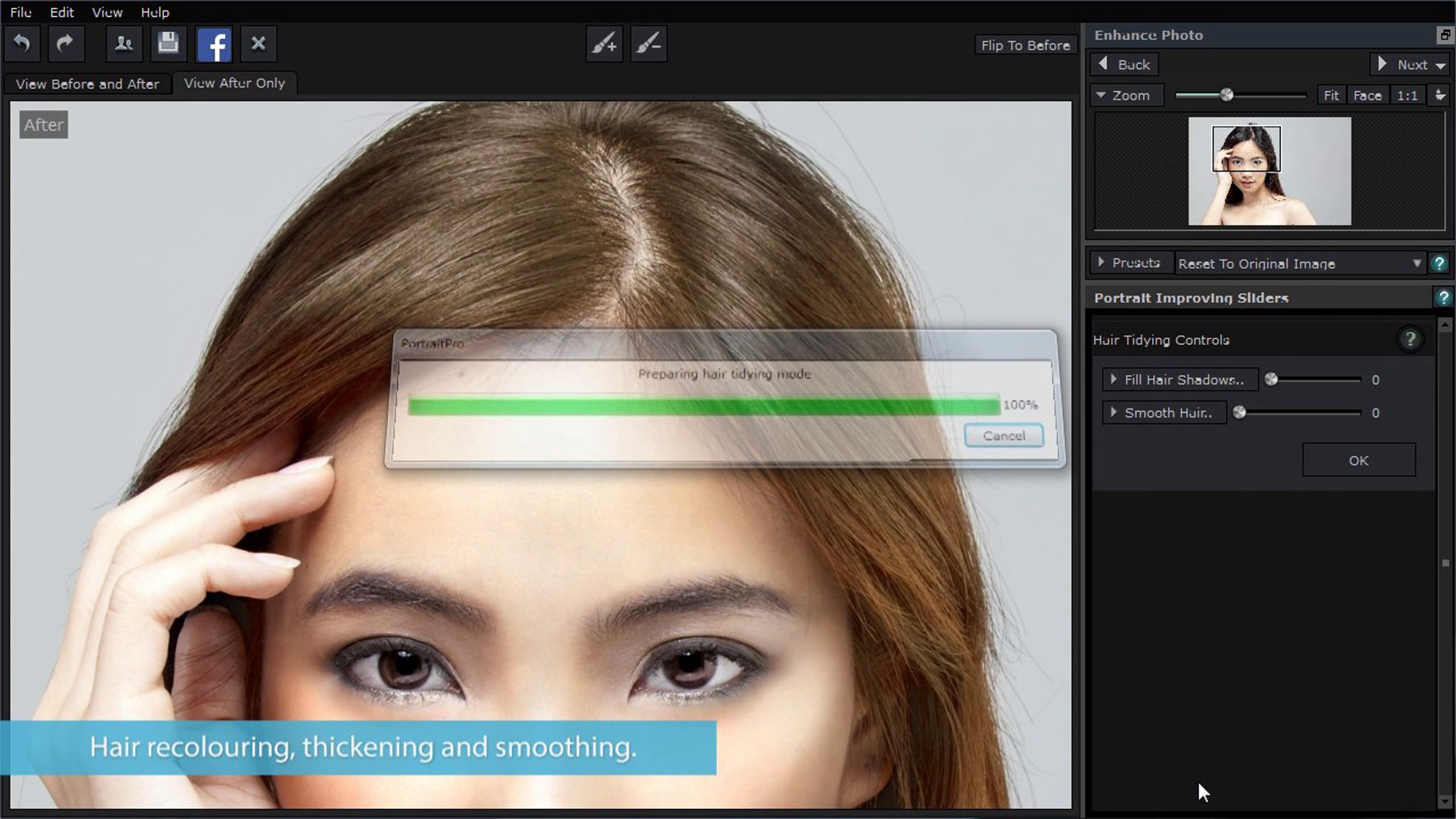This screenshot has height=819, width=1456.
Task: Expand Fill Hair Shadows section
Action: [1180, 380]
